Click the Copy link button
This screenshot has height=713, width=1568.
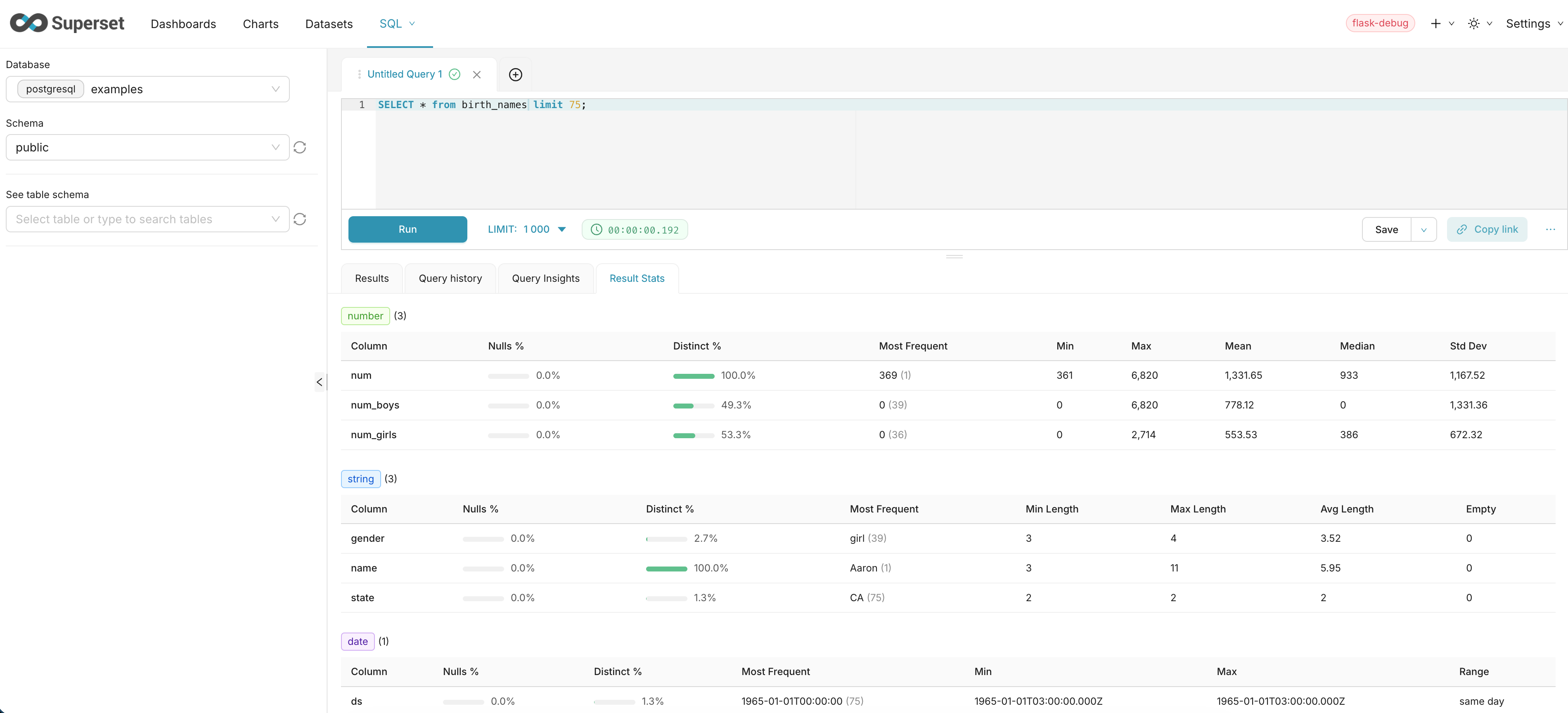[x=1486, y=229]
